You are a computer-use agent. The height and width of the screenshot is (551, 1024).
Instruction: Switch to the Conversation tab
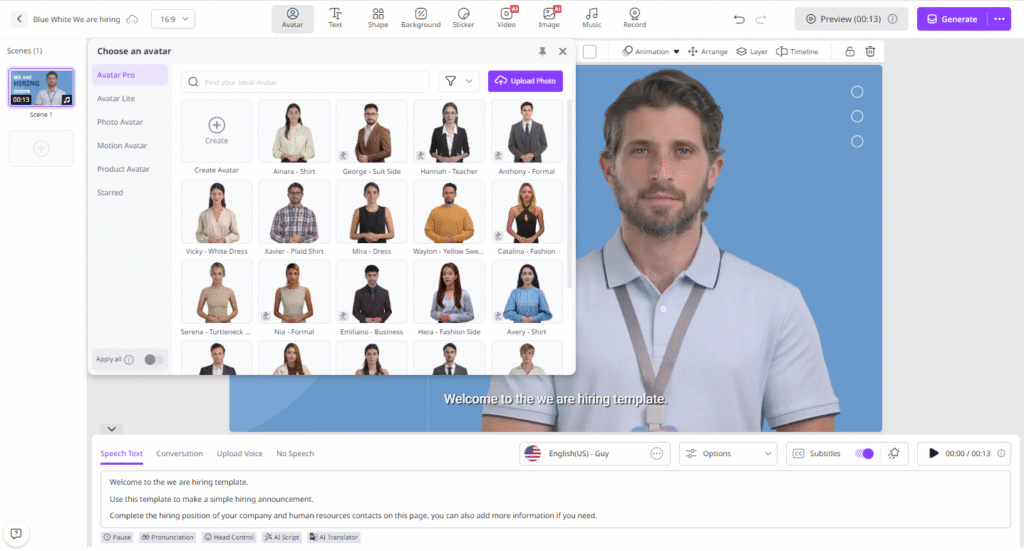(x=179, y=454)
